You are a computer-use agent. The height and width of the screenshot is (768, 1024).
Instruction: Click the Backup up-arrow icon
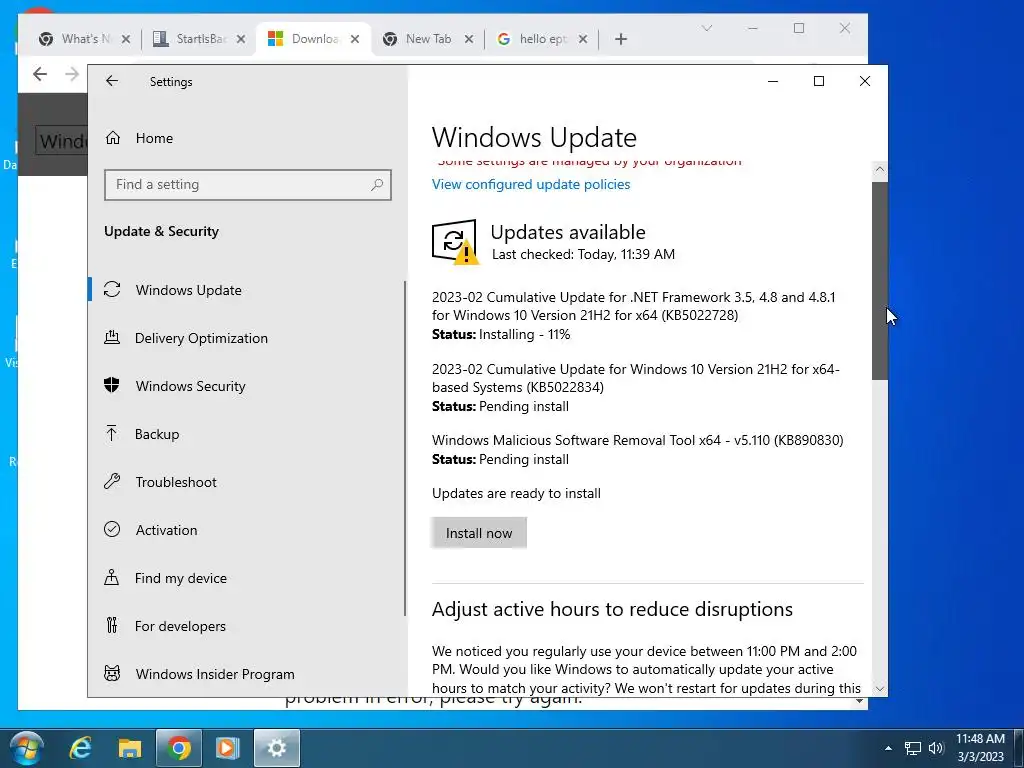[x=112, y=433]
